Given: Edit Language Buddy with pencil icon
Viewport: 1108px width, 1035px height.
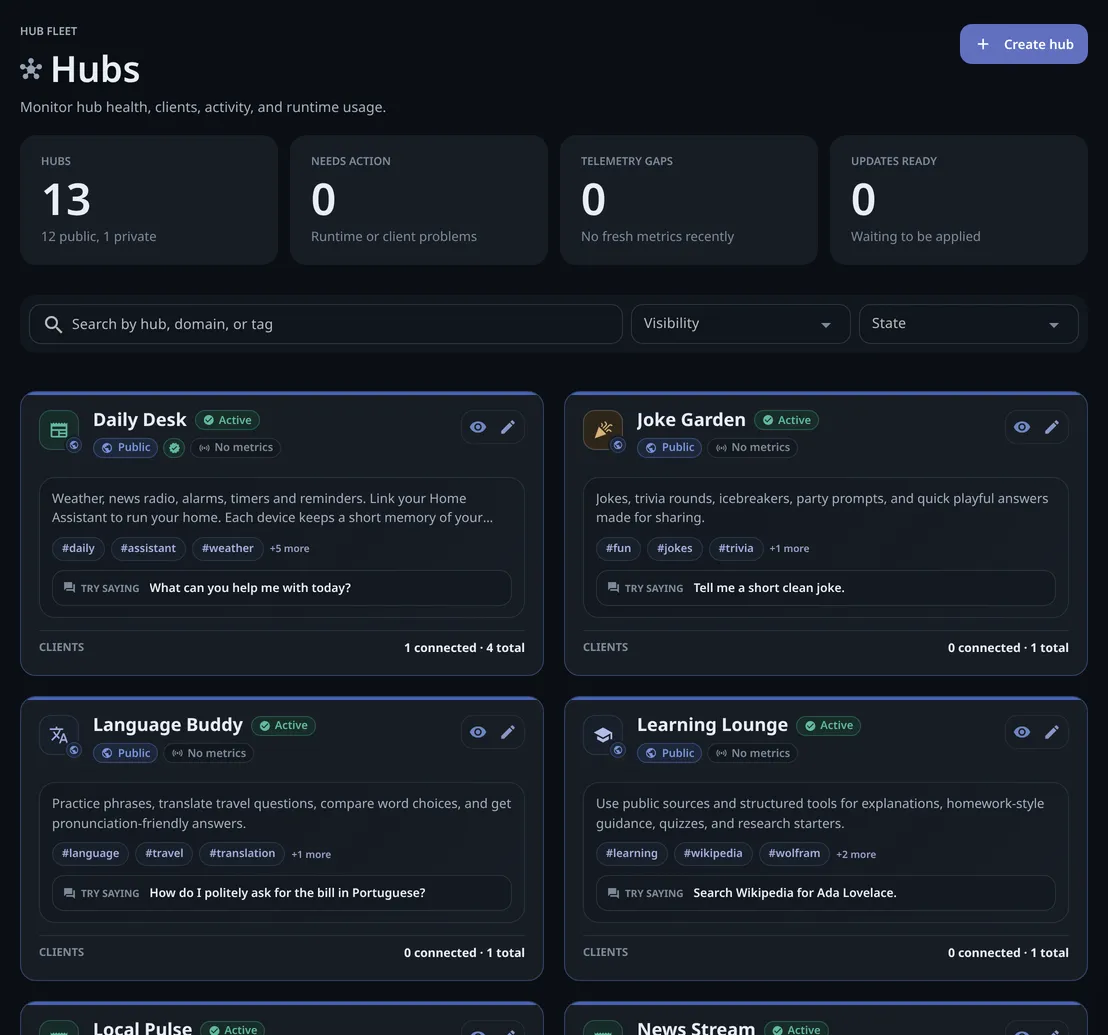Looking at the screenshot, I should point(507,732).
